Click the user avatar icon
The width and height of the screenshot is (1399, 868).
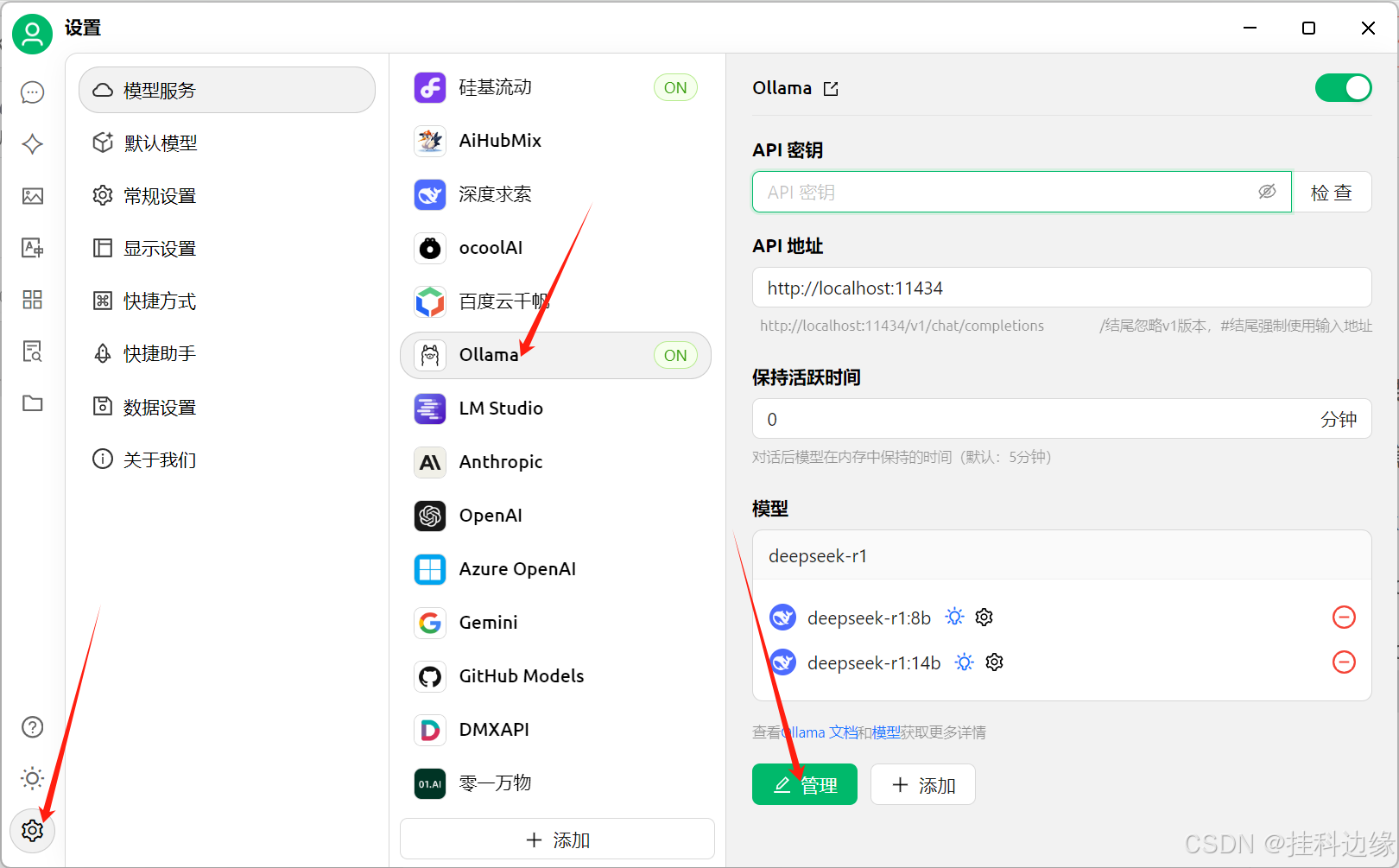[33, 35]
